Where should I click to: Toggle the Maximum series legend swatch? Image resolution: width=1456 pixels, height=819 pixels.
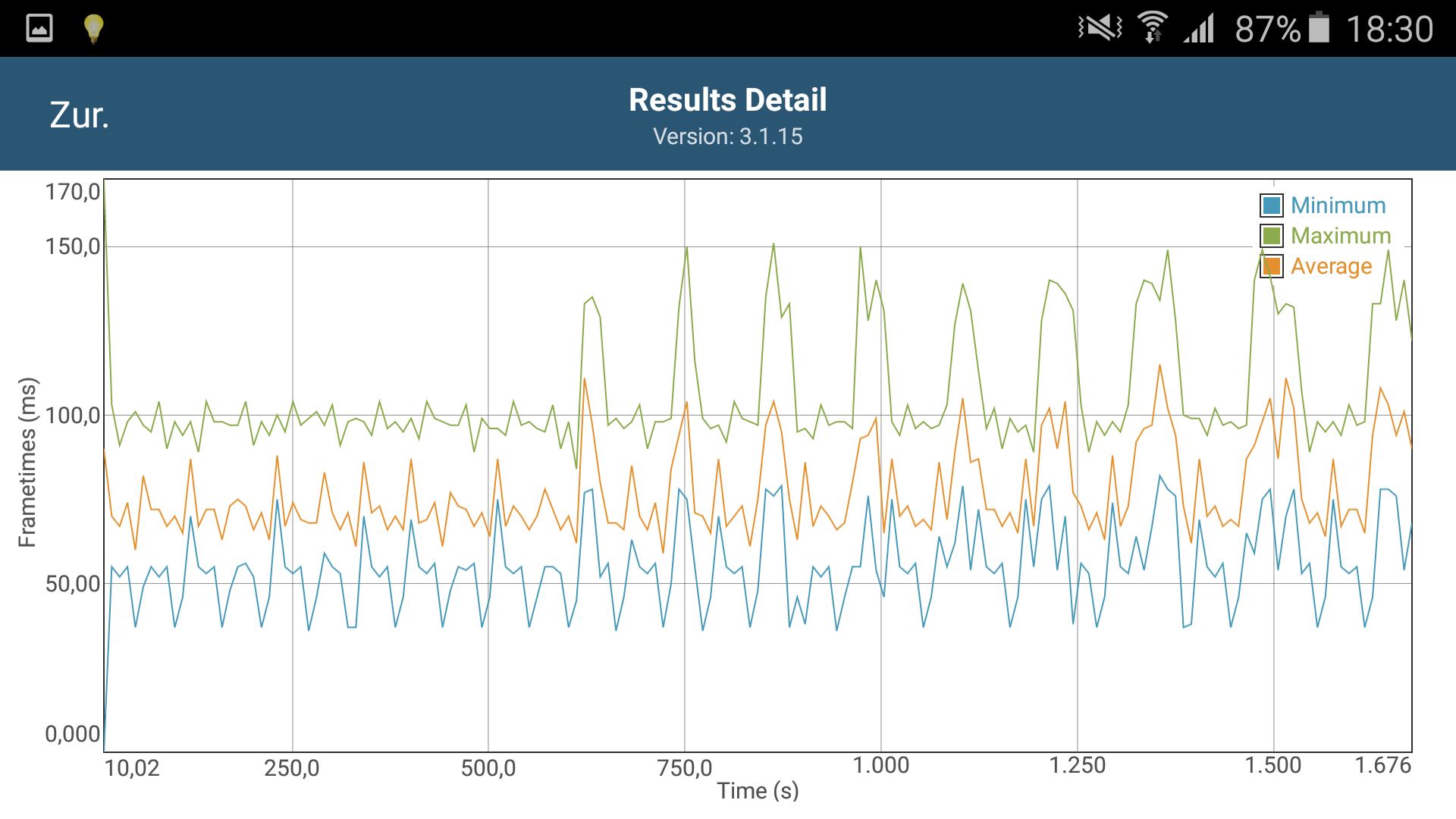tap(1272, 236)
